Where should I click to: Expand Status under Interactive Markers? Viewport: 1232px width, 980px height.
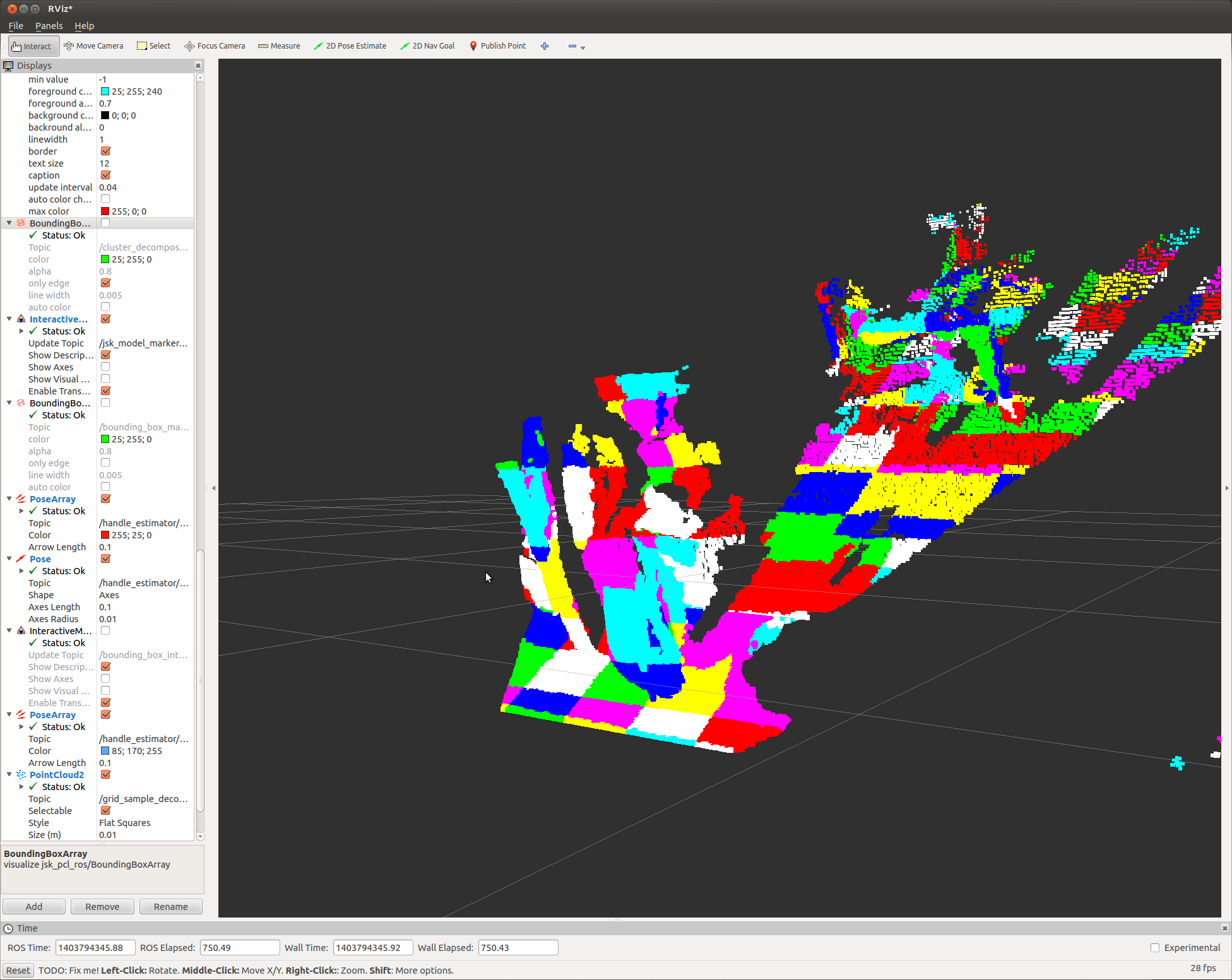21,331
